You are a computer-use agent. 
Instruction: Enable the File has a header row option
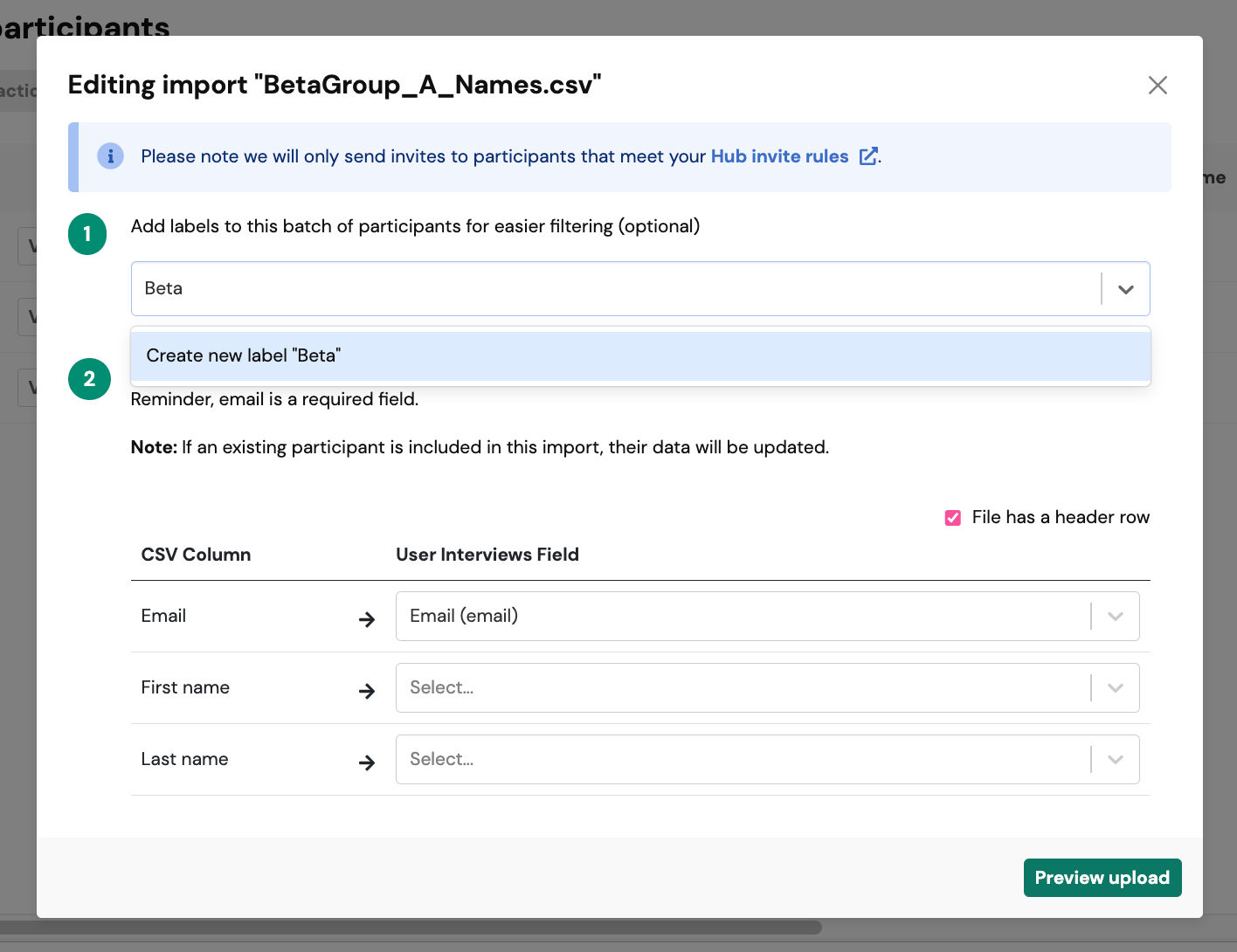tap(952, 517)
